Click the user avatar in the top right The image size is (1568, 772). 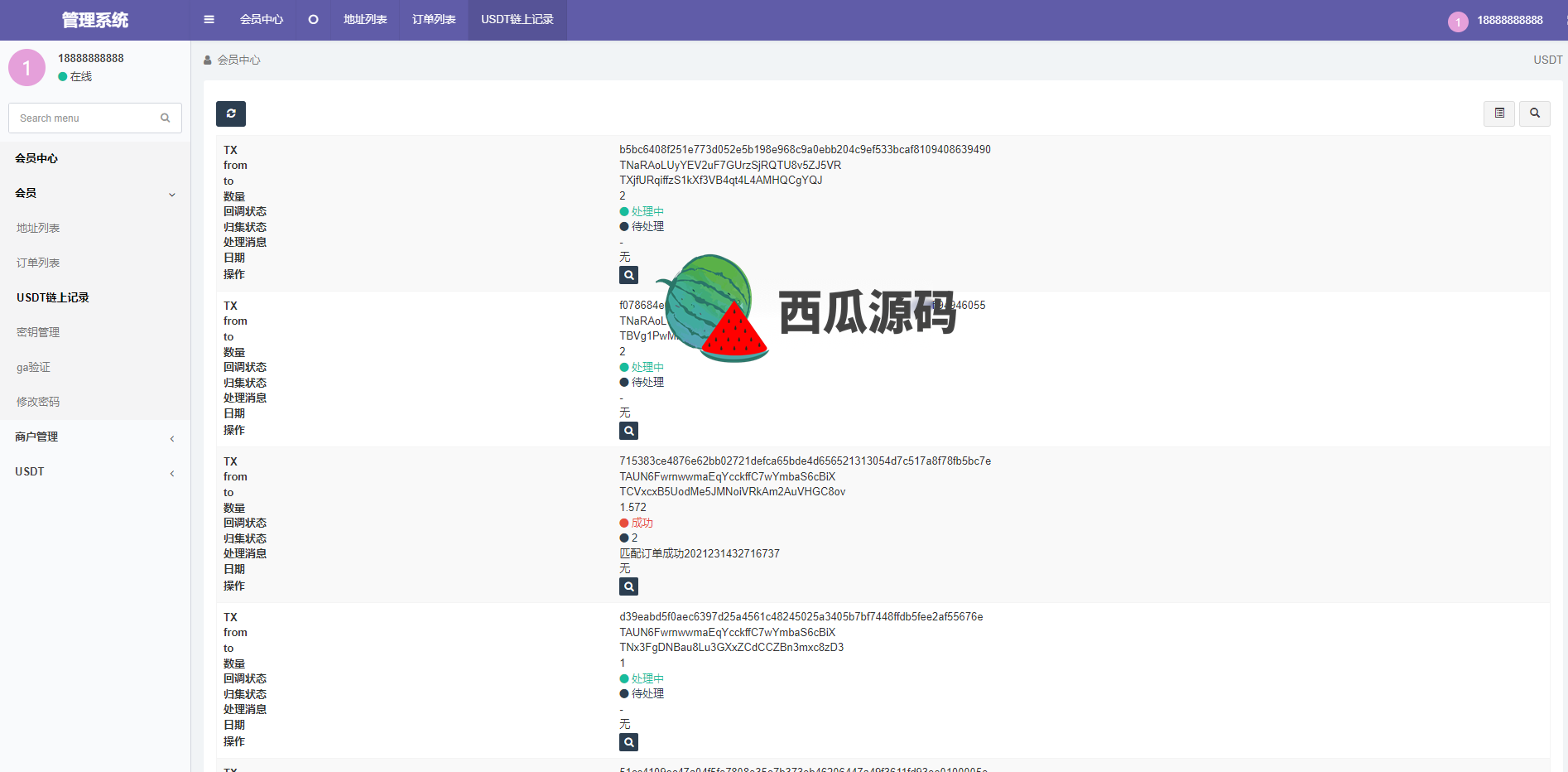(1458, 22)
